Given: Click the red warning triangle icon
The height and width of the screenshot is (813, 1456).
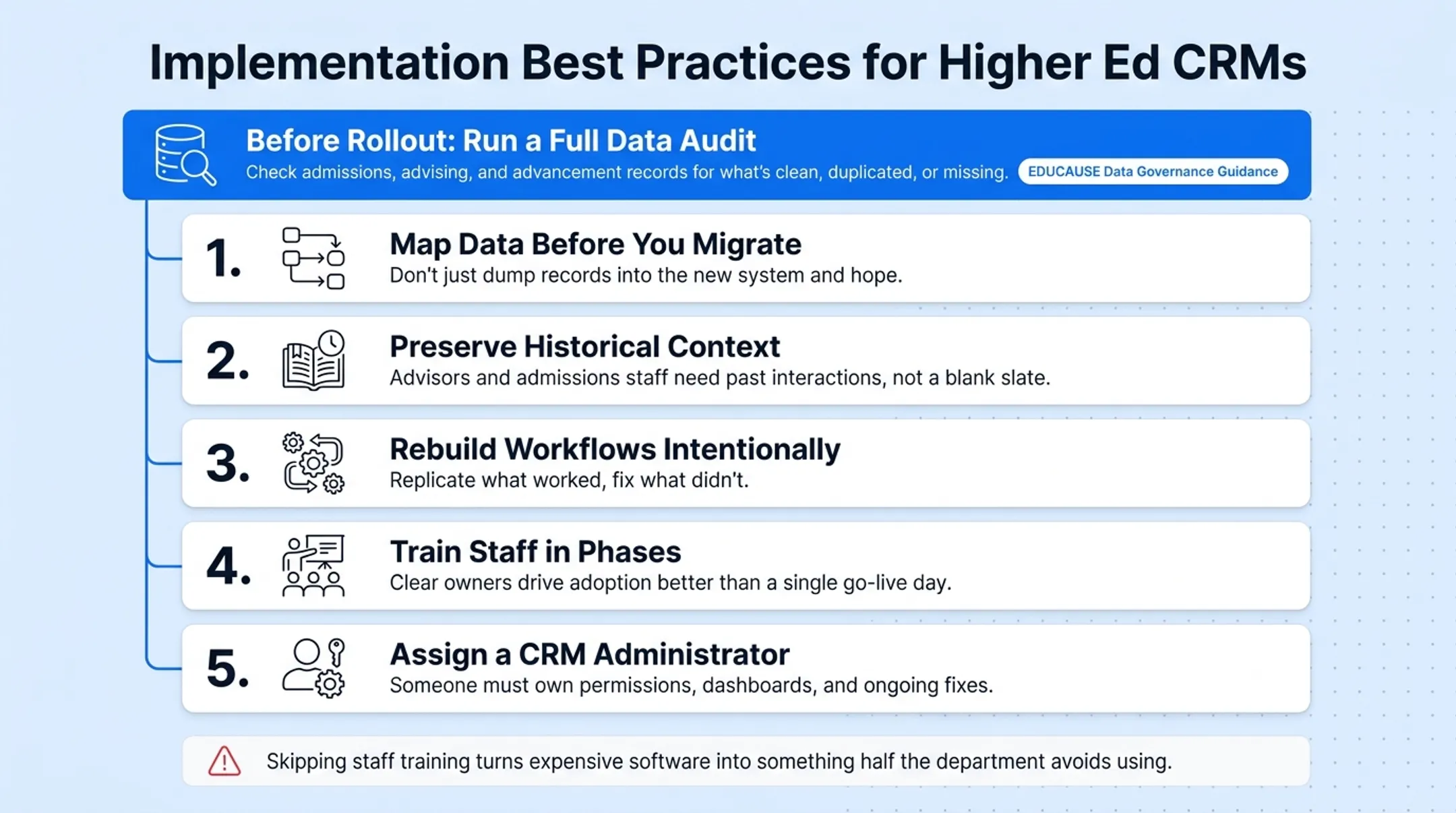Looking at the screenshot, I should (x=224, y=761).
